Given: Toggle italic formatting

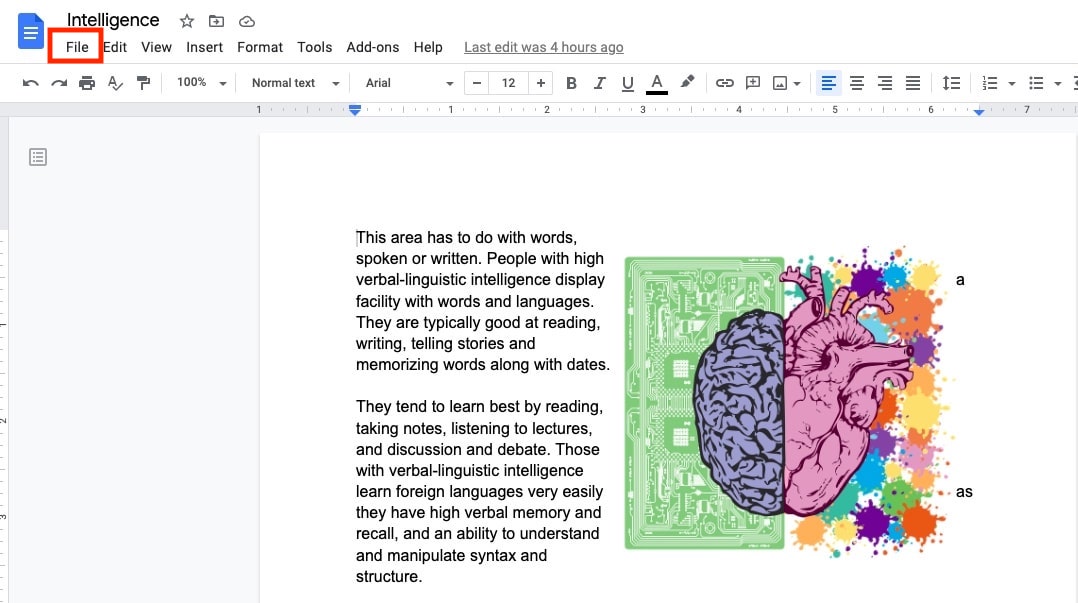Looking at the screenshot, I should tap(599, 83).
